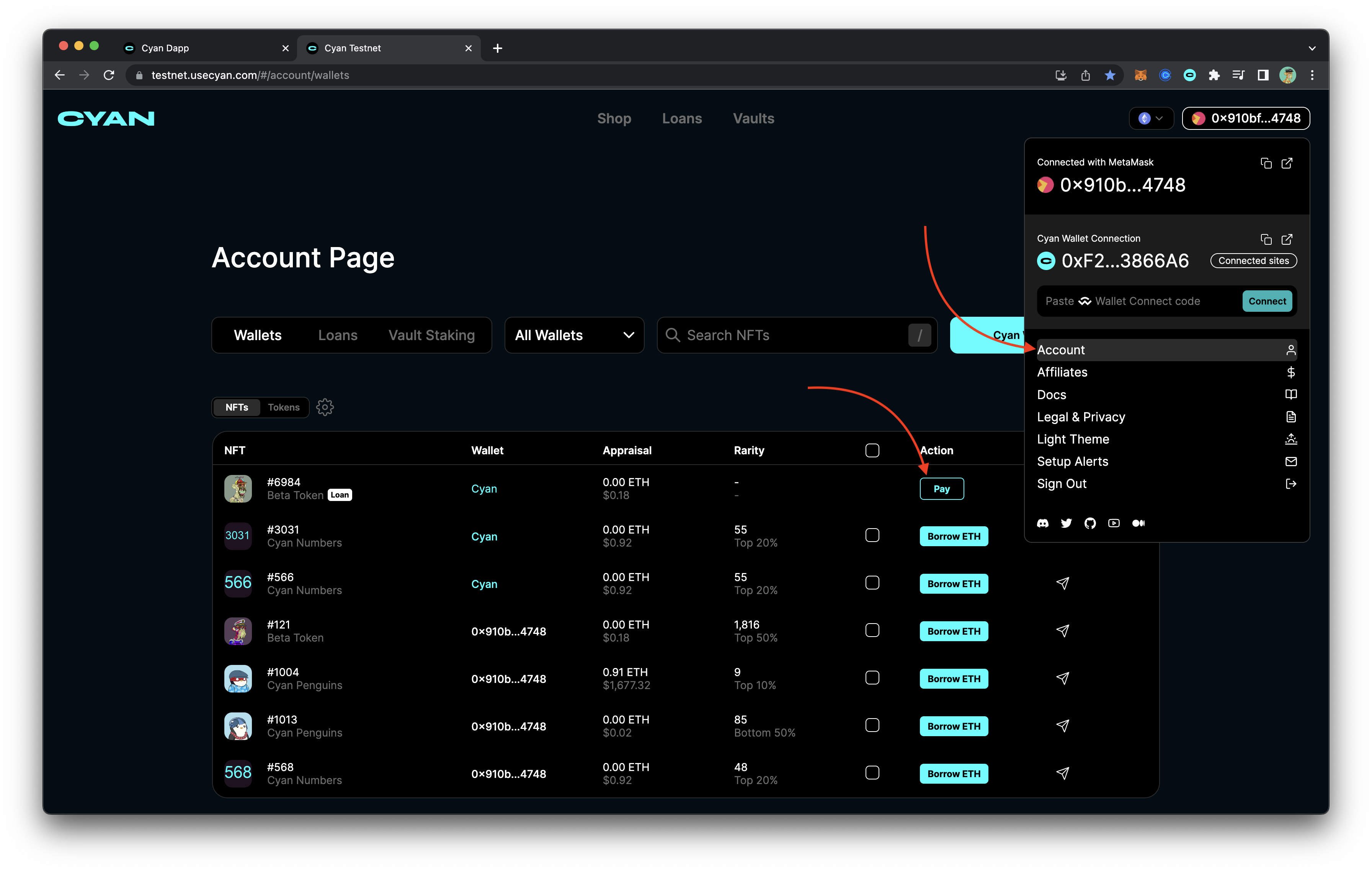Expand the browser tab search chevron
This screenshot has width=1372, height=871.
(1312, 48)
